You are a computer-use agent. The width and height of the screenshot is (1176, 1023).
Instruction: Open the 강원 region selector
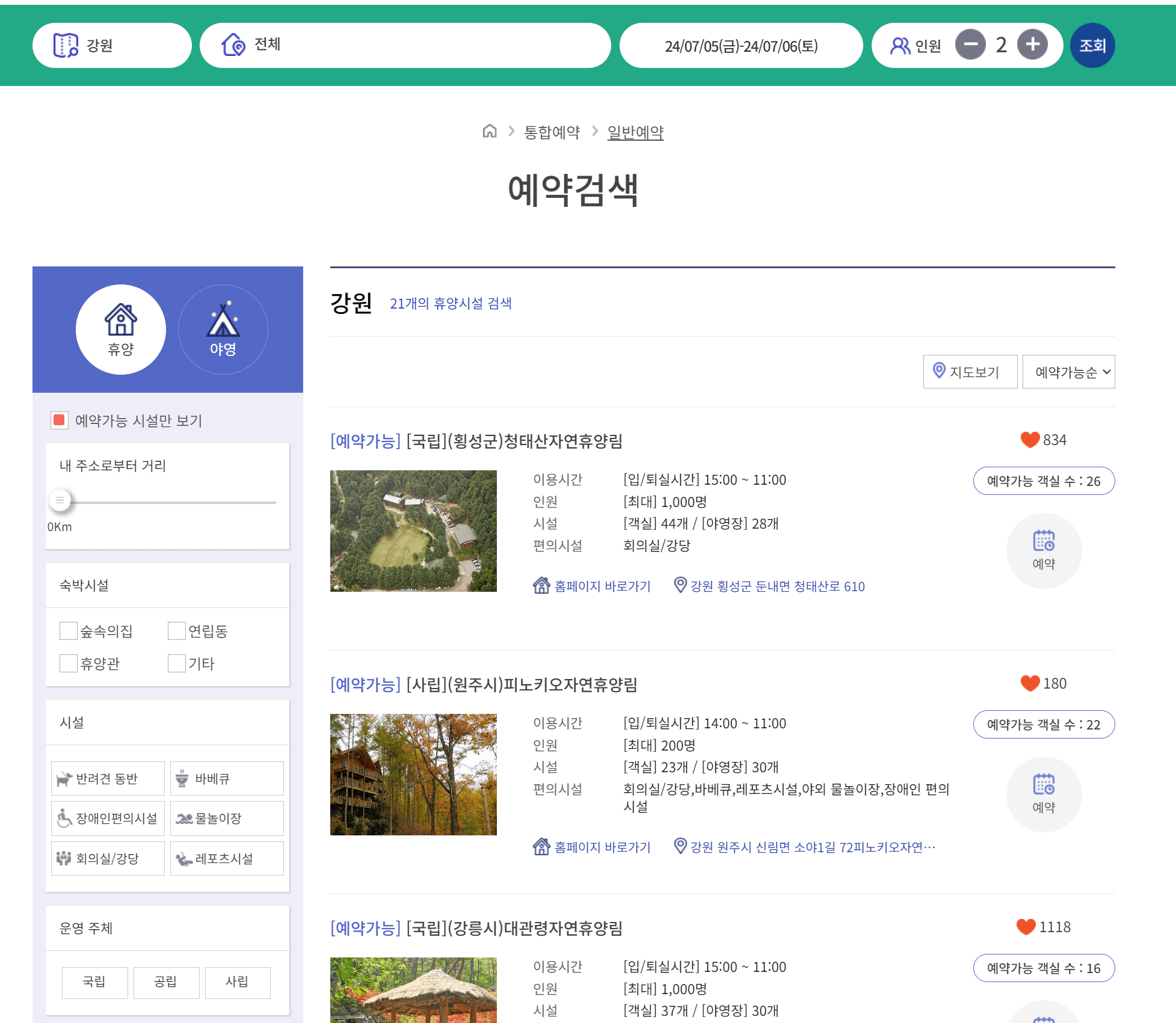coord(112,46)
